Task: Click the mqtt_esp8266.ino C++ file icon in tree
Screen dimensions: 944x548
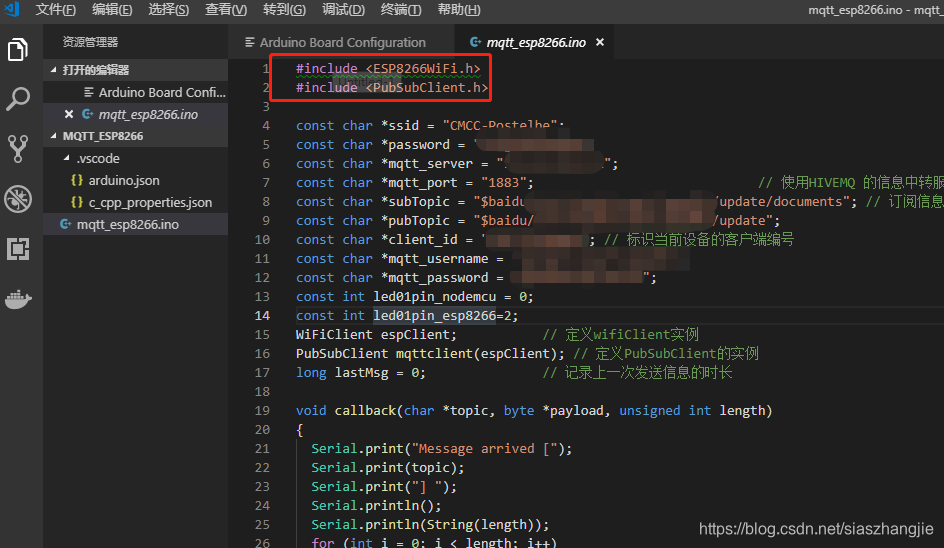Action: coord(66,224)
